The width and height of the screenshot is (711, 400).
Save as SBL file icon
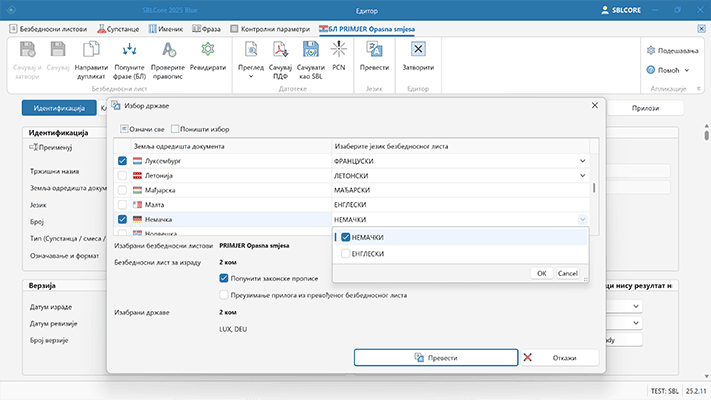coord(311,49)
